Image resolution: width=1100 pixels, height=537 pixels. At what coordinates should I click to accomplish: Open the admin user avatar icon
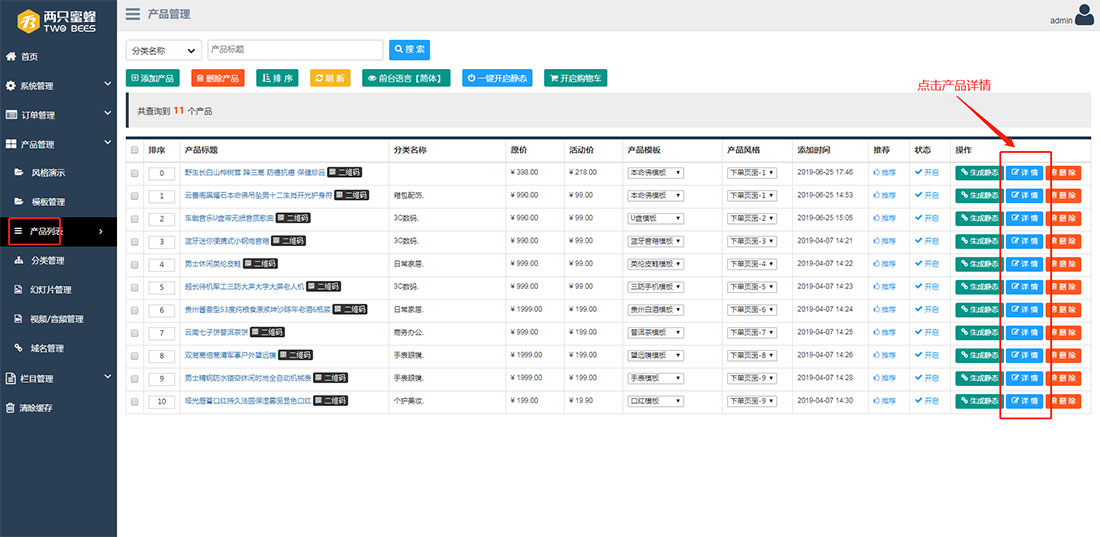click(1084, 15)
